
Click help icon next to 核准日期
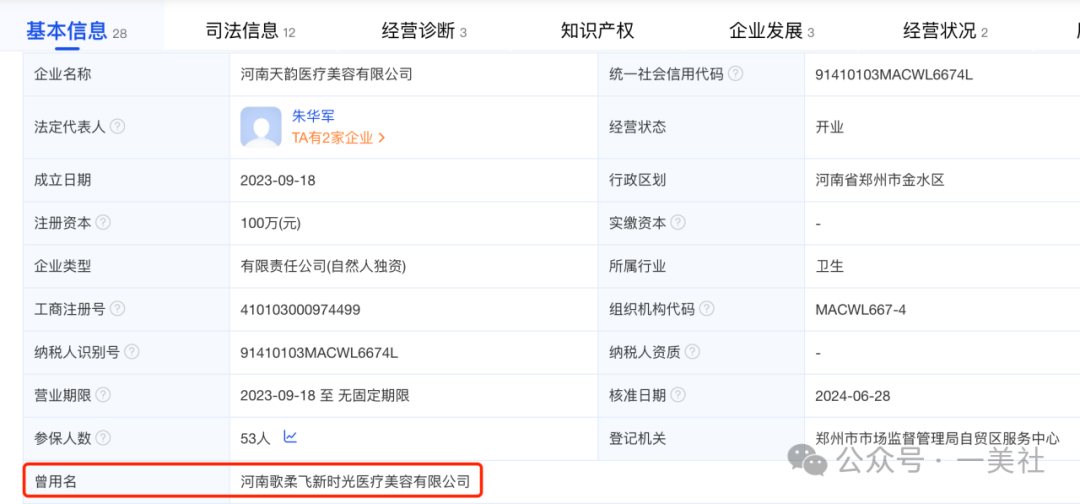(x=678, y=395)
